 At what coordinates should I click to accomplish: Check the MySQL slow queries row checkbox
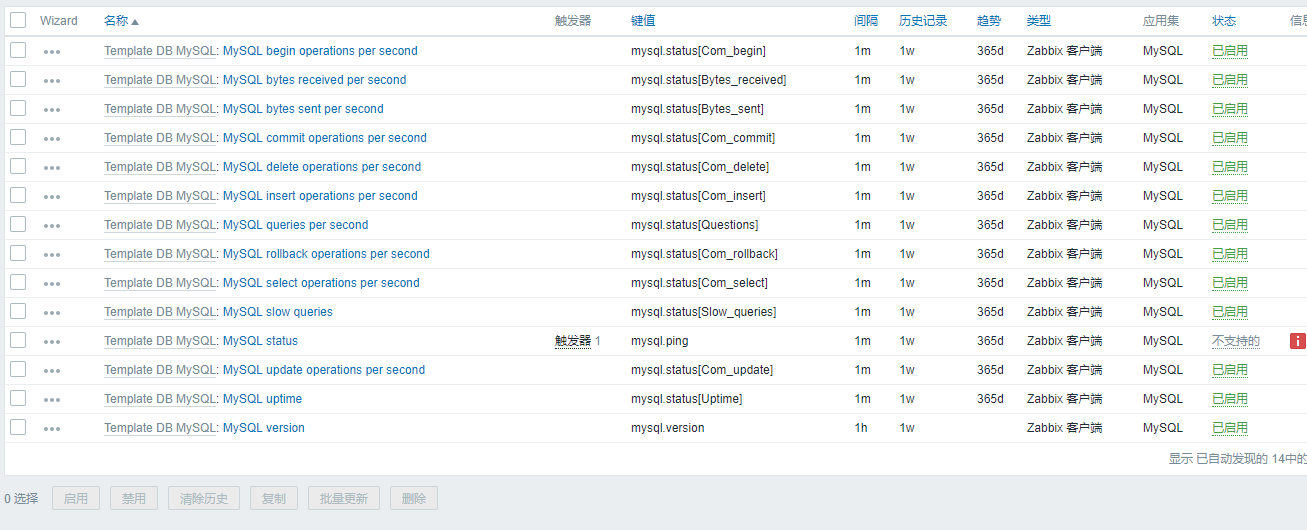[18, 311]
